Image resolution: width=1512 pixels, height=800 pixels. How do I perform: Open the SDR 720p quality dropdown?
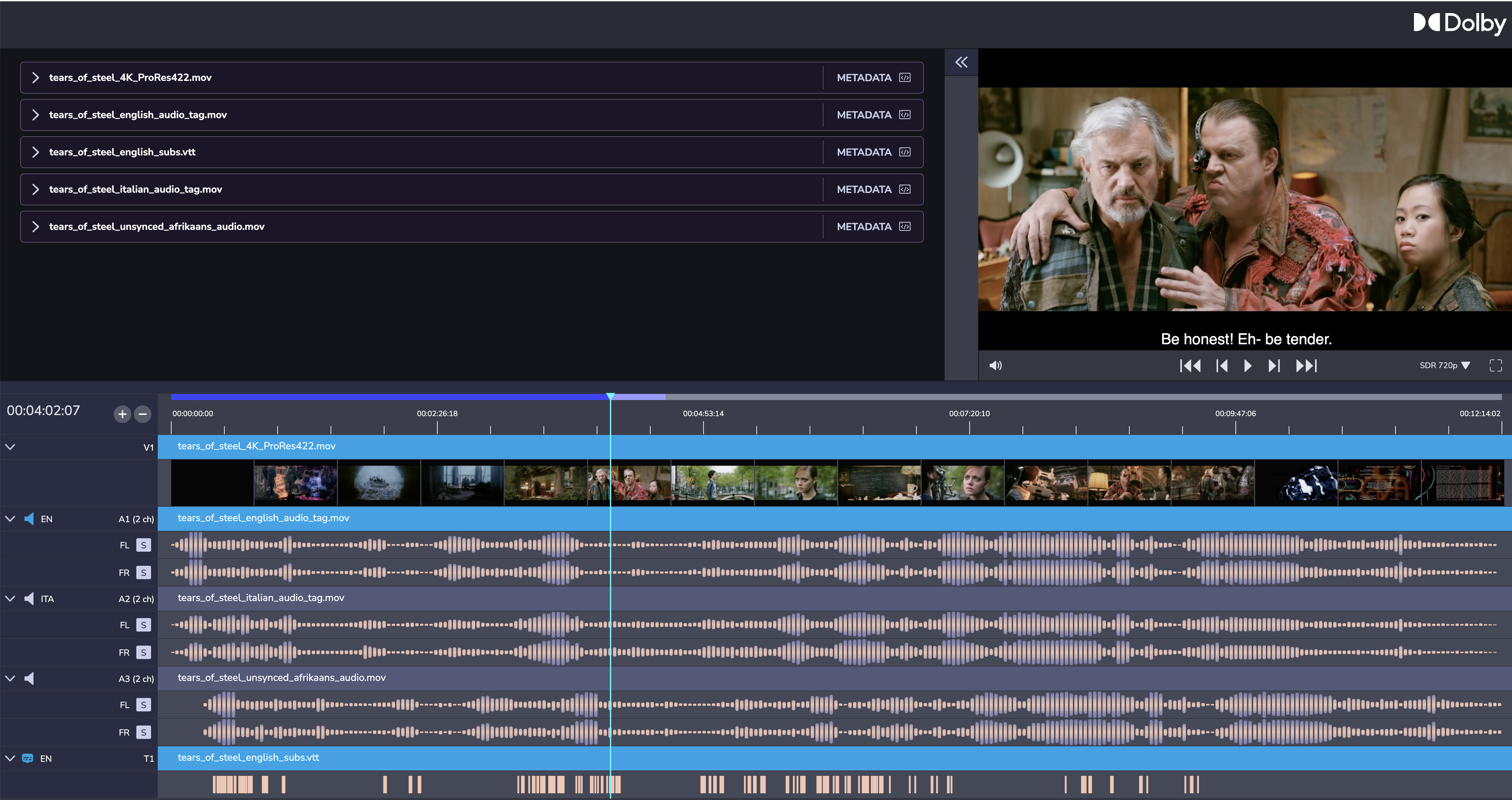tap(1445, 366)
